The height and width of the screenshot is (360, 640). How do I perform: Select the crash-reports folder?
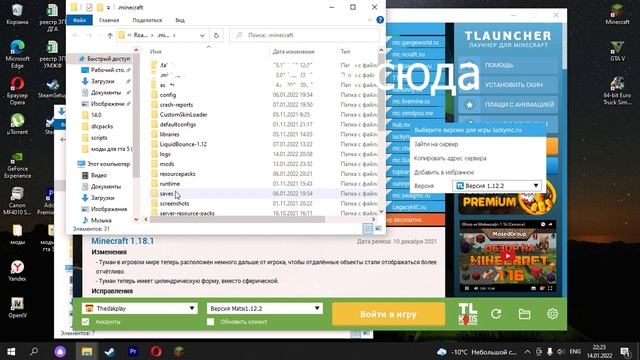(x=176, y=104)
